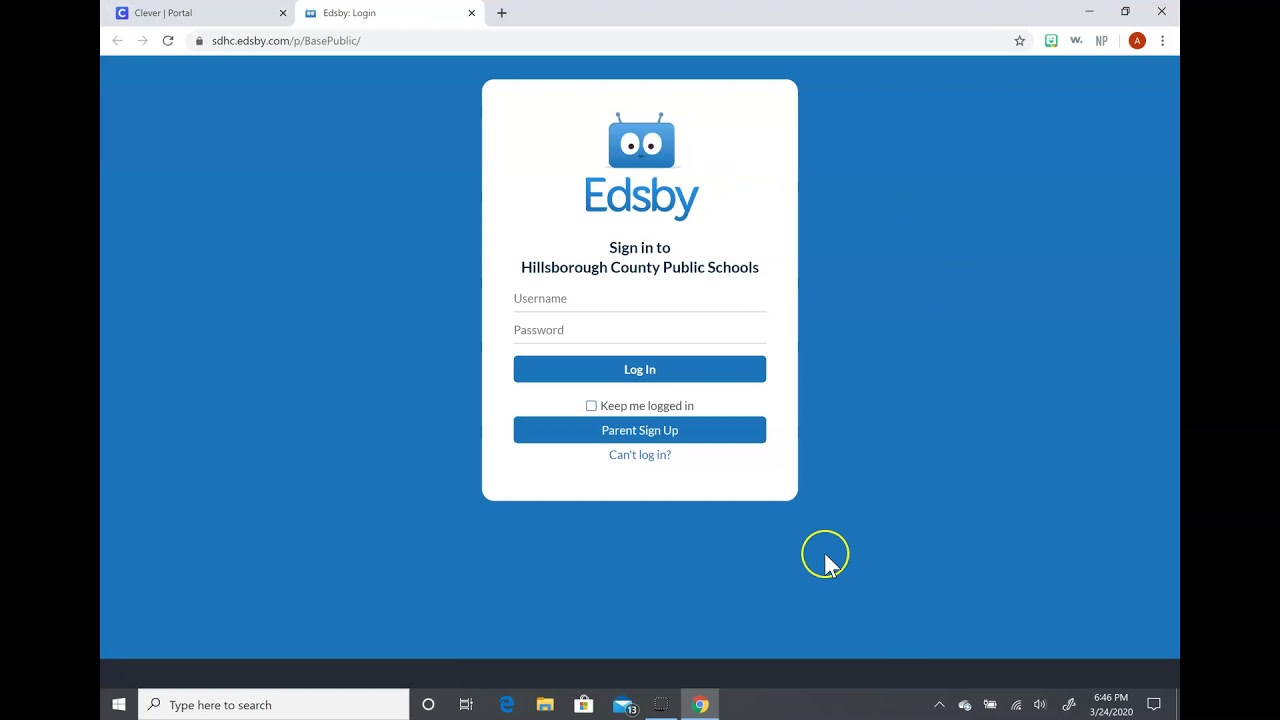This screenshot has height=720, width=1280.
Task: Open the clock and date flyout
Action: pos(1111,705)
